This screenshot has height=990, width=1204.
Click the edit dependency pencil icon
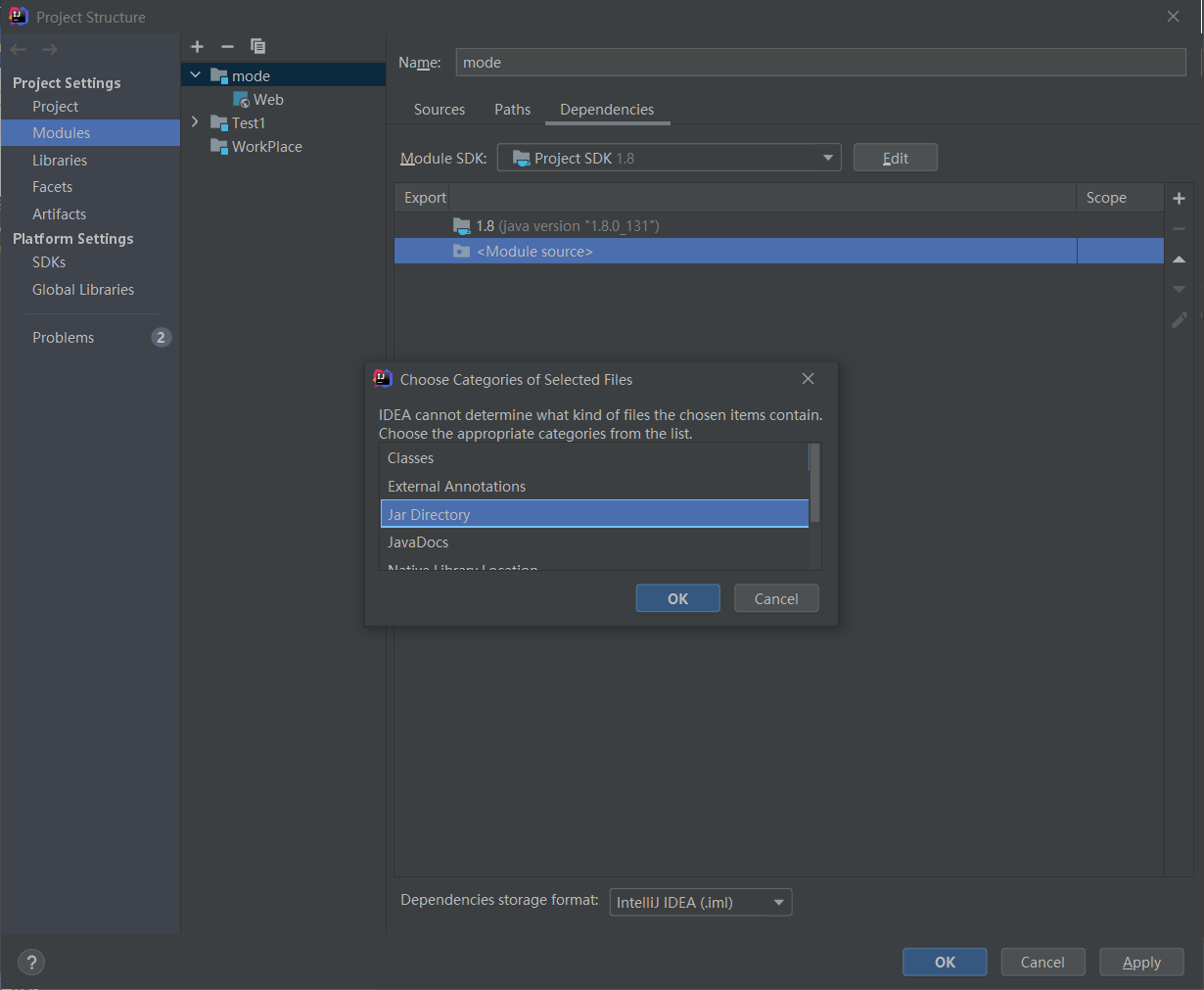coord(1179,319)
